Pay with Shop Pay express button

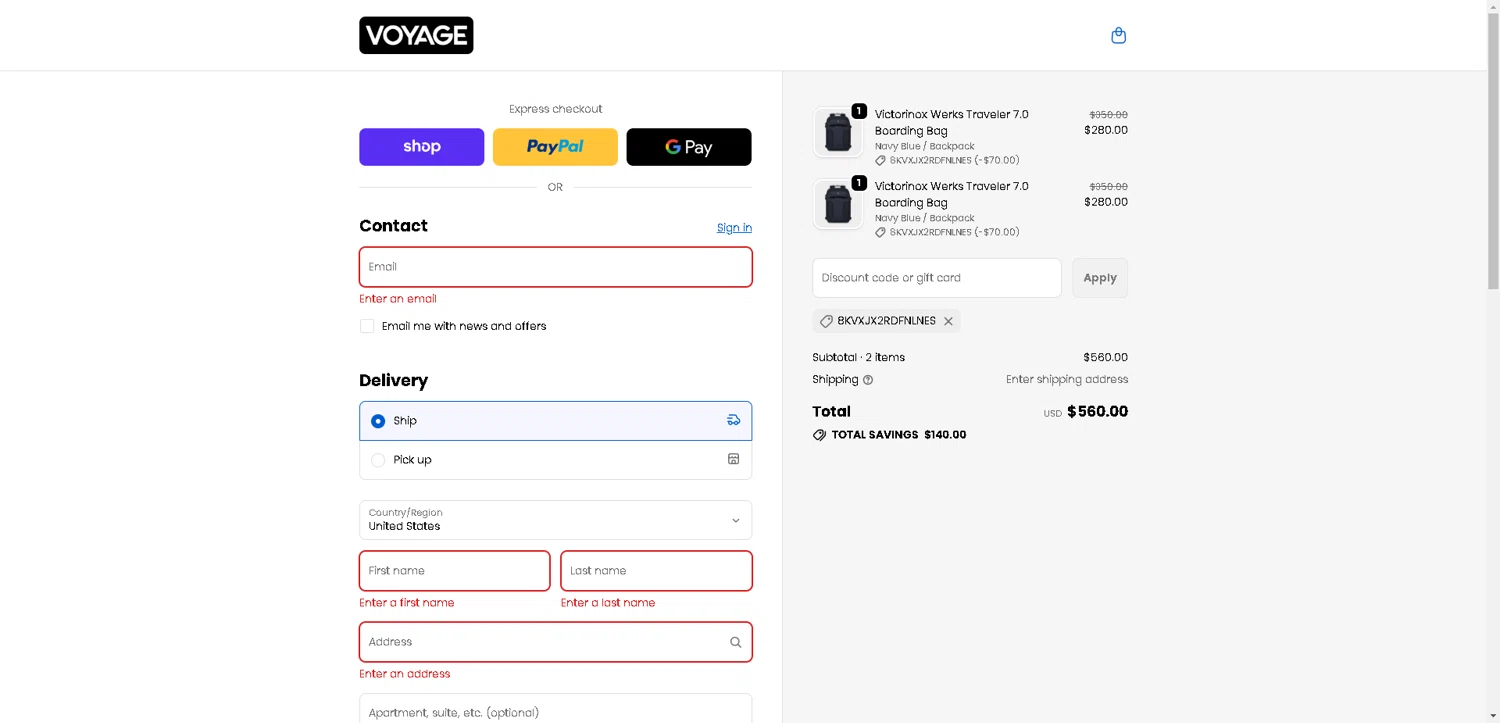tap(421, 147)
